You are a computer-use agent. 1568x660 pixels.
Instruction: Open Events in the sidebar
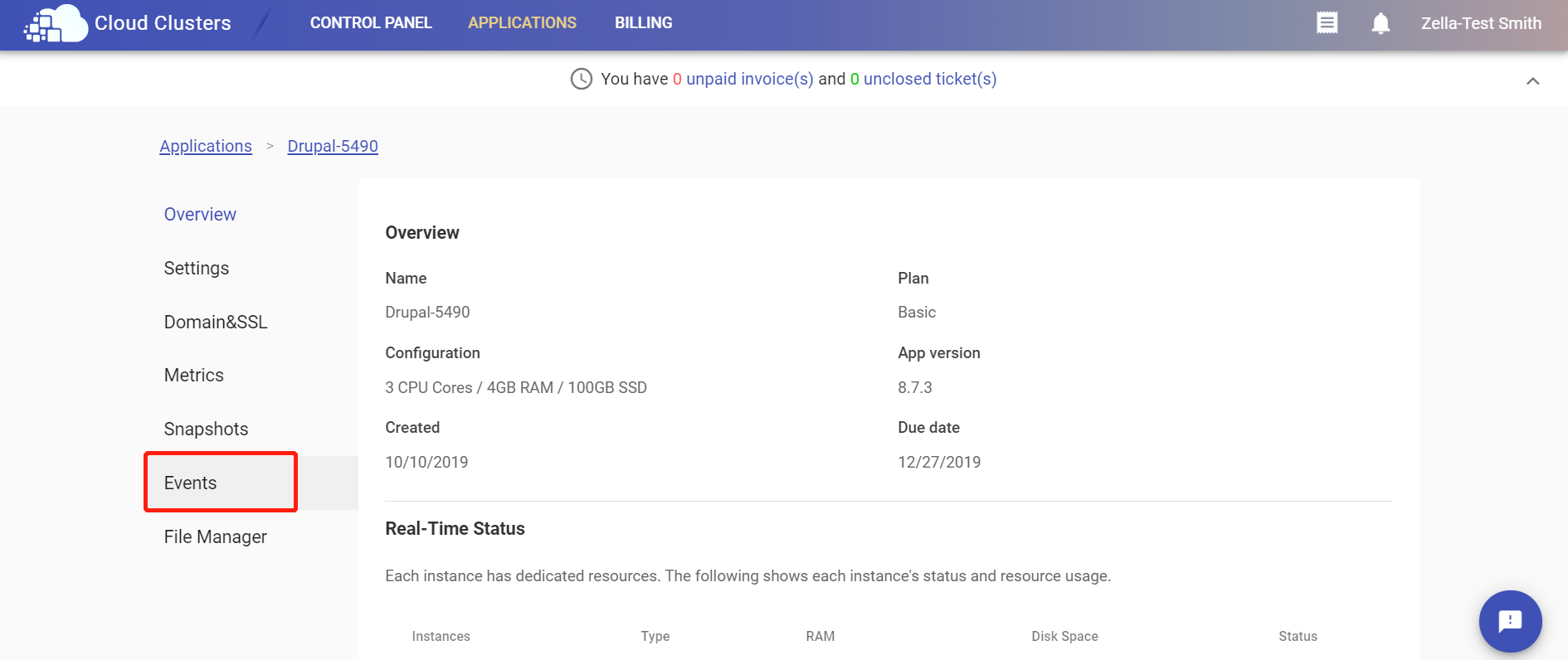pos(191,483)
